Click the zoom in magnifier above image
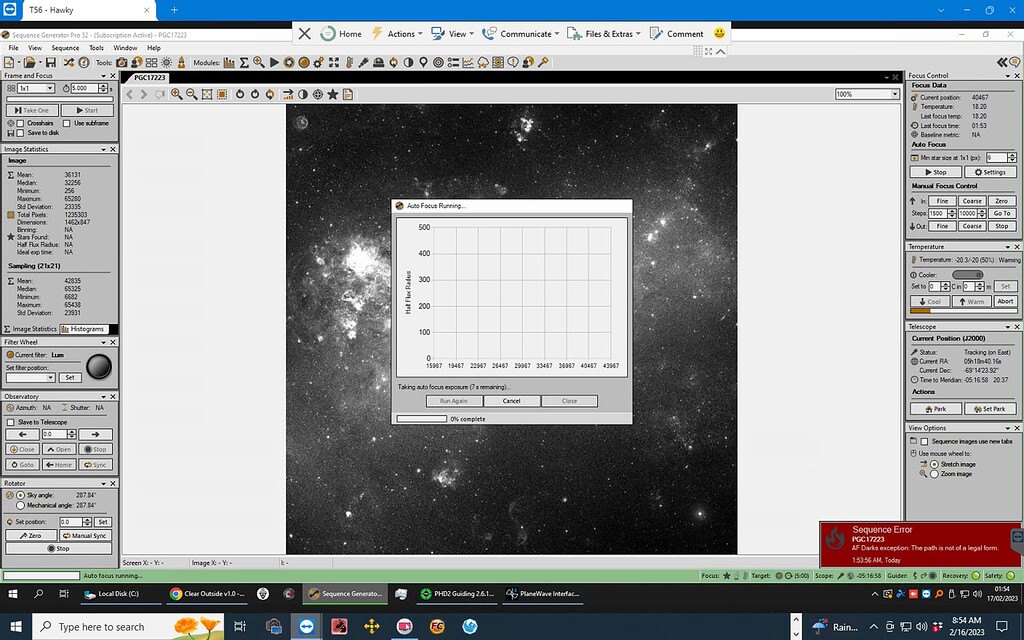Screen dimensions: 1024x640 (176, 95)
